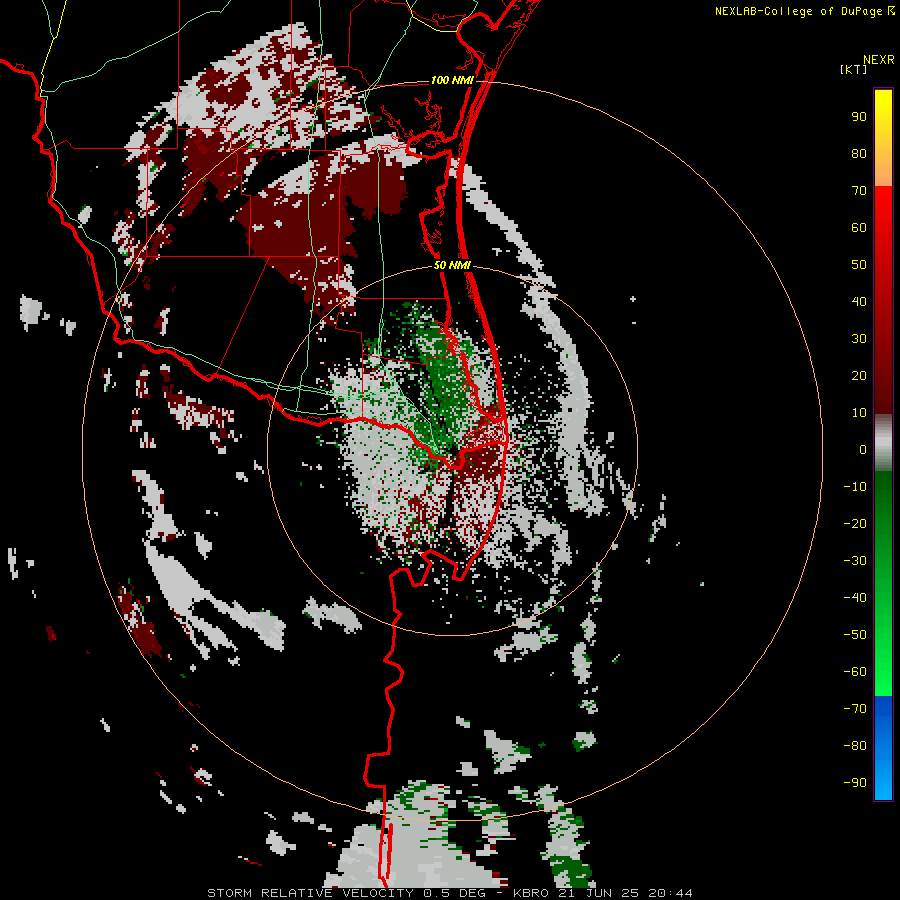Click the 50 NMI range ring label

pyautogui.click(x=452, y=265)
